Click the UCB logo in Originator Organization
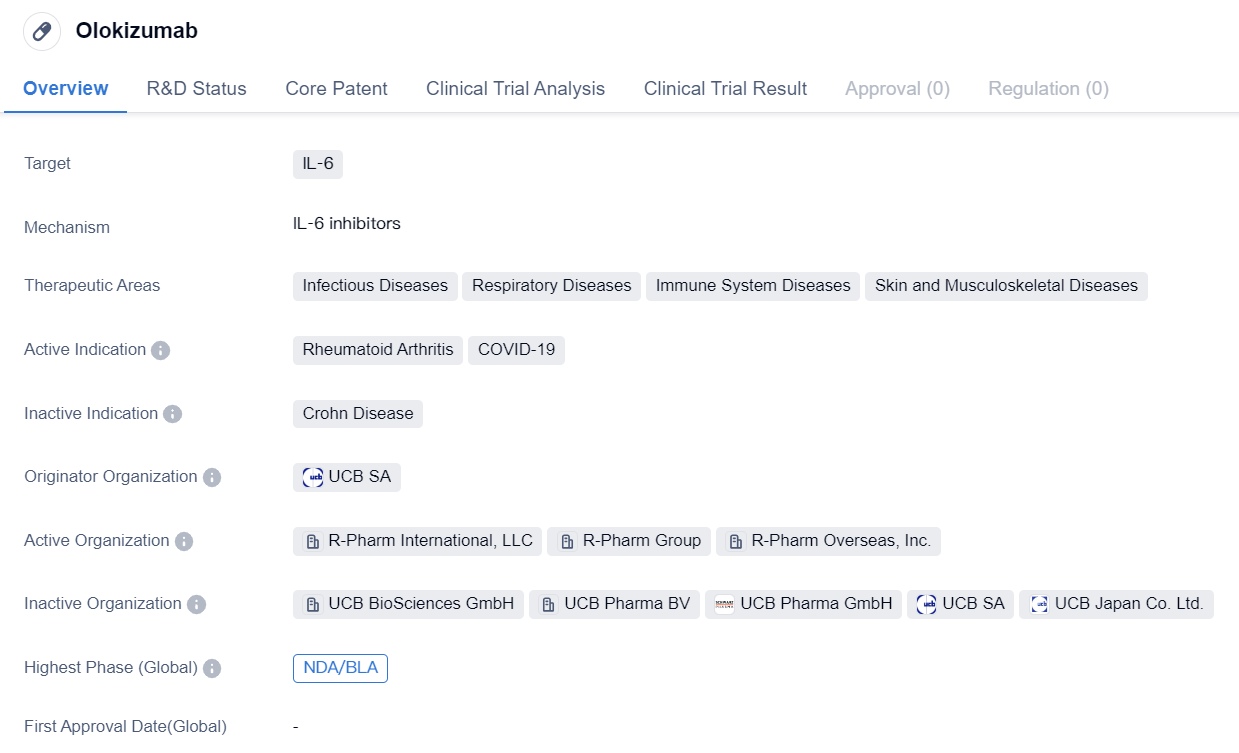1239x753 pixels. coord(313,477)
